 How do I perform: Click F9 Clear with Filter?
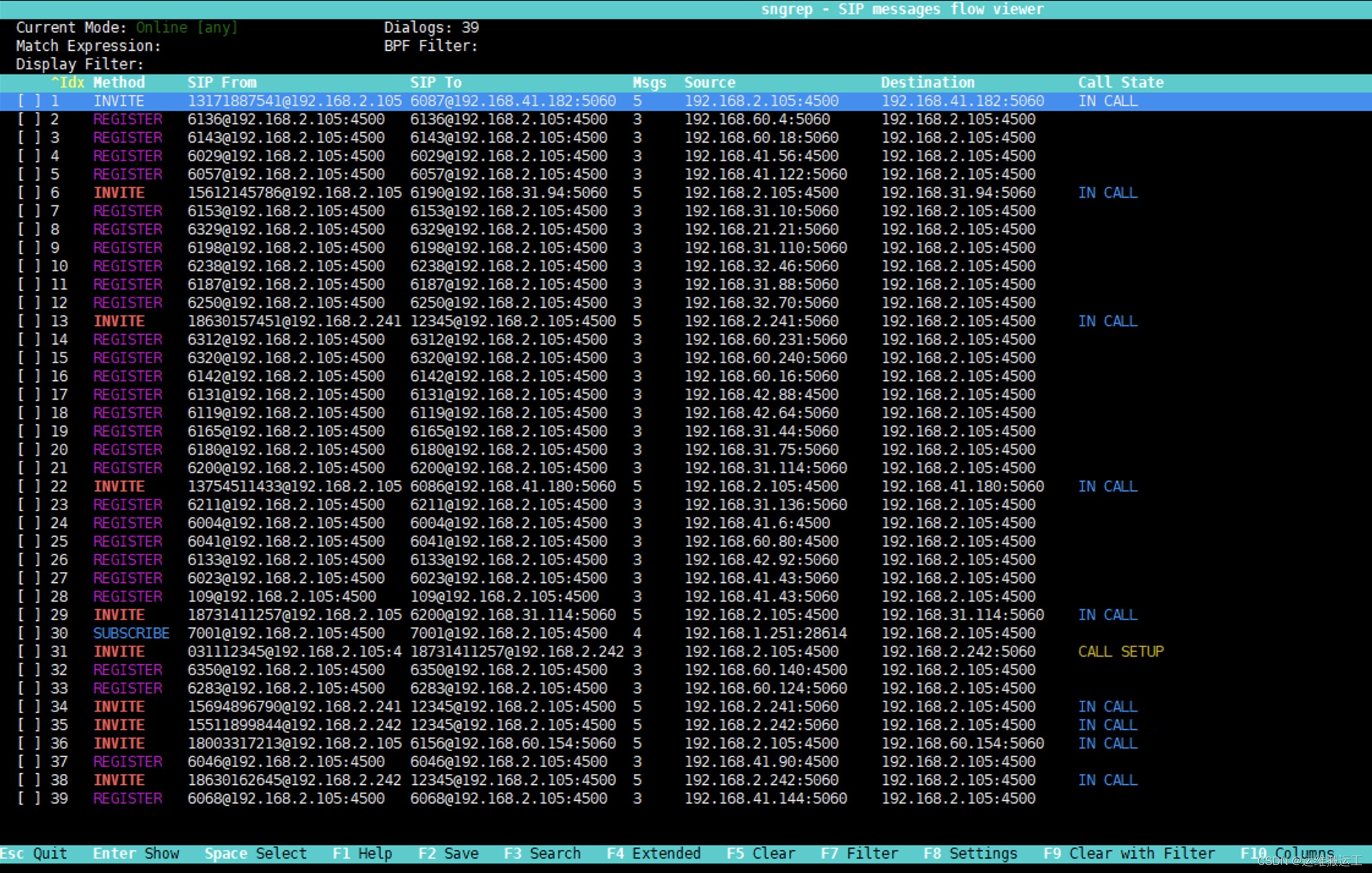pos(1128,853)
